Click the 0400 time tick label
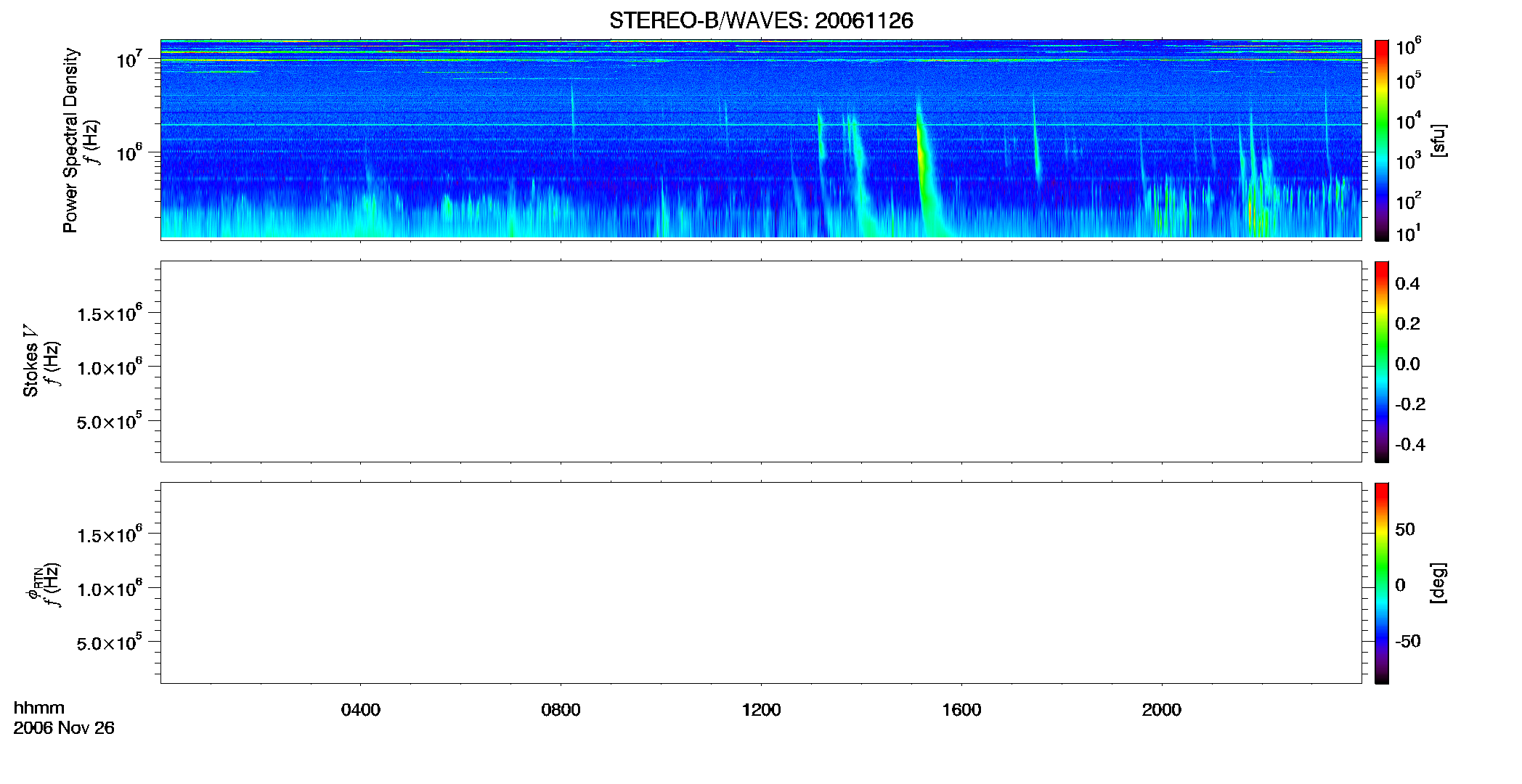Image resolution: width=1522 pixels, height=784 pixels. pos(361,710)
